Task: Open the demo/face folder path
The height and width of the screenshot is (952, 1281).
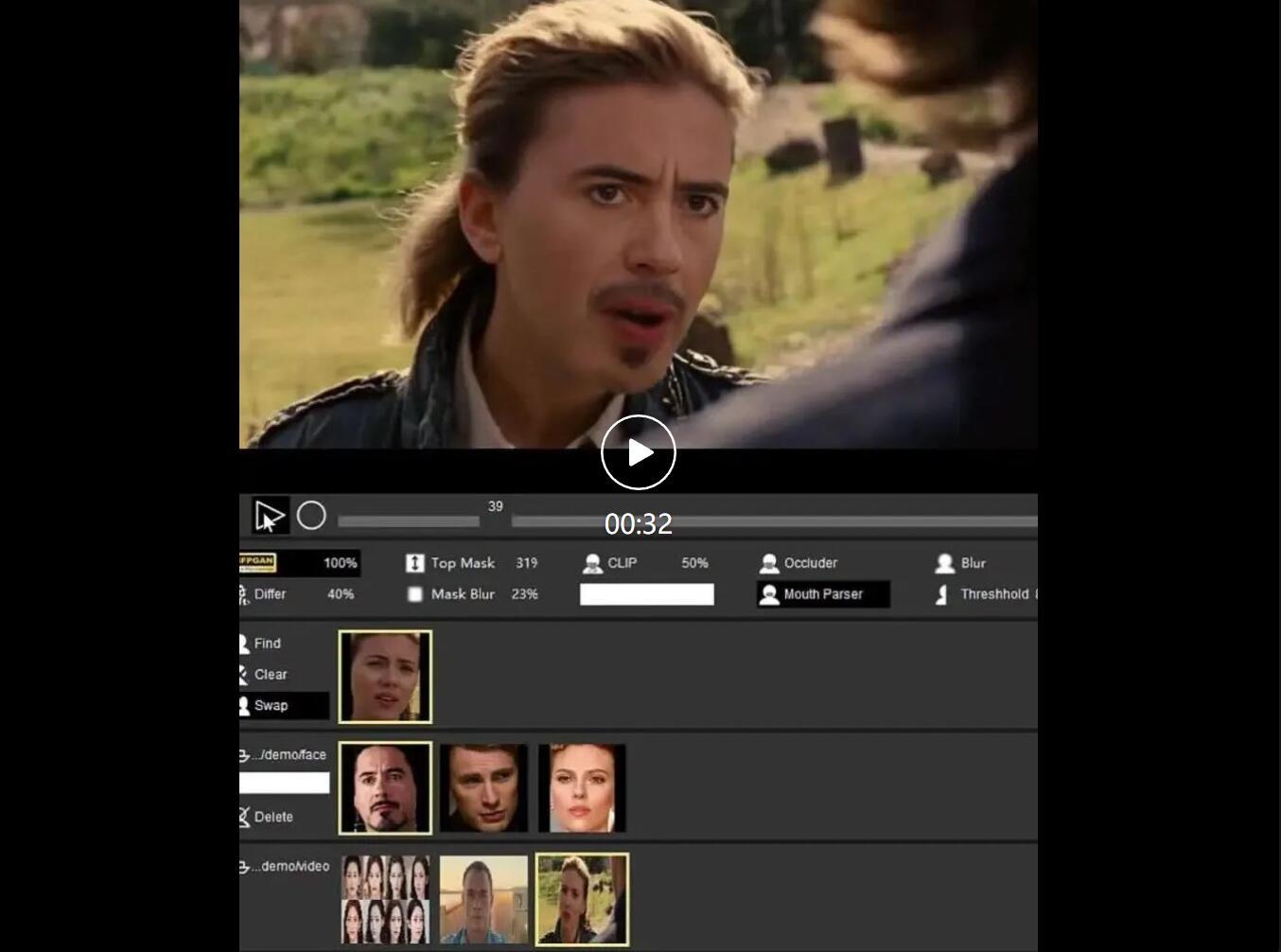Action: point(284,755)
